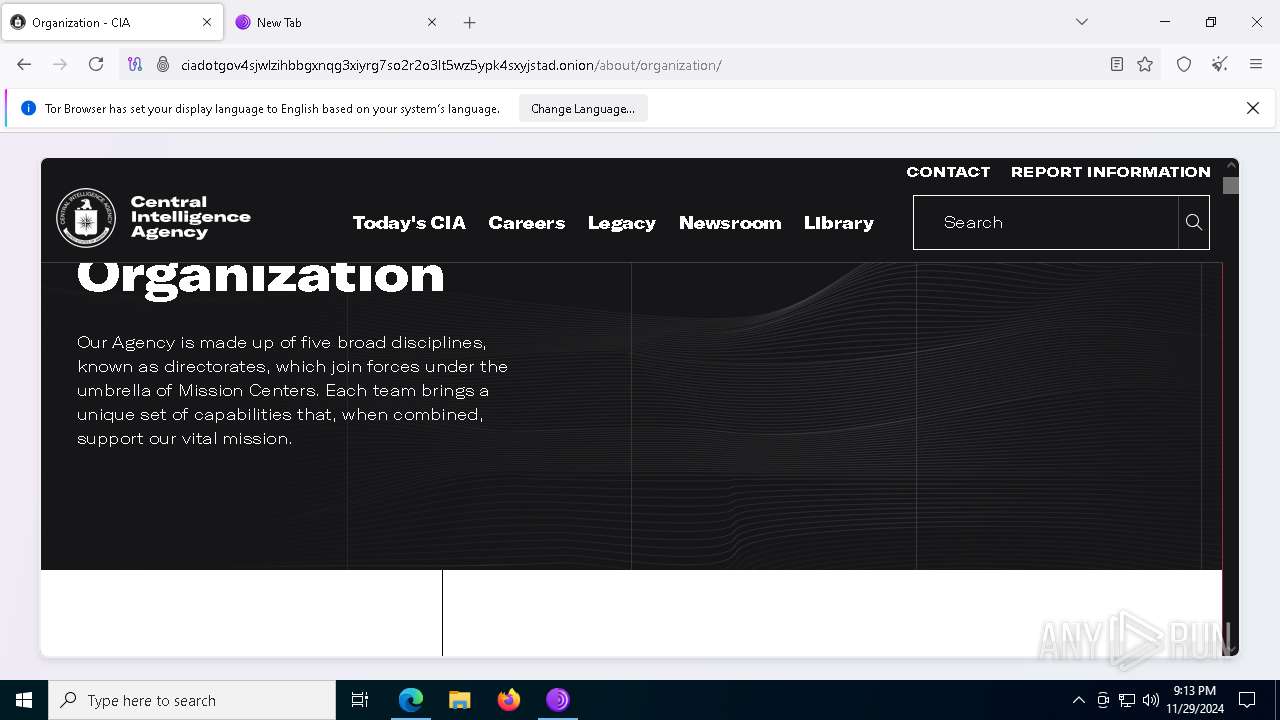The height and width of the screenshot is (720, 1280).
Task: Select the Organization - CIA tab
Action: [x=112, y=22]
